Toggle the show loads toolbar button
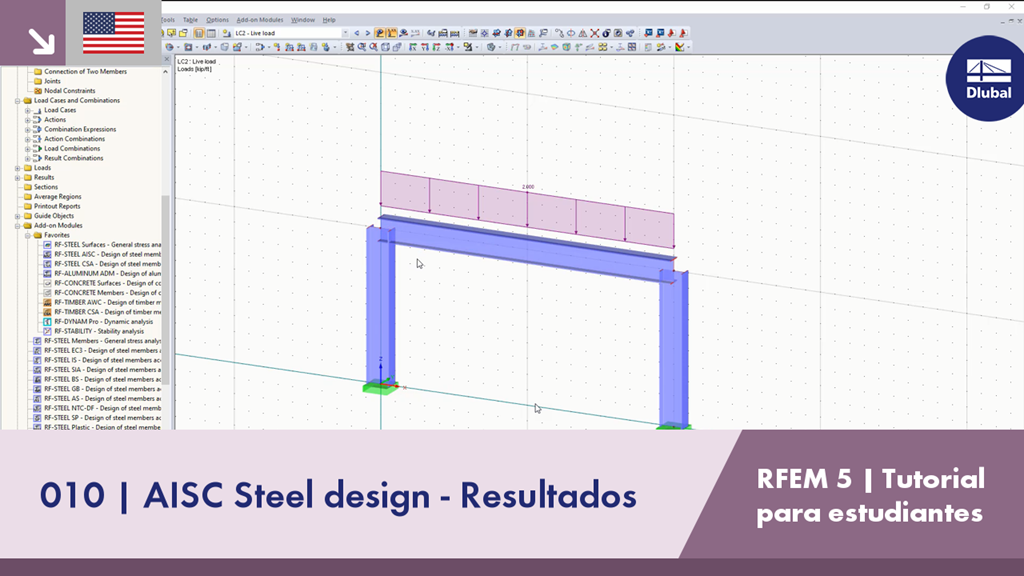Screen dimensions: 1024x576 pos(379,33)
